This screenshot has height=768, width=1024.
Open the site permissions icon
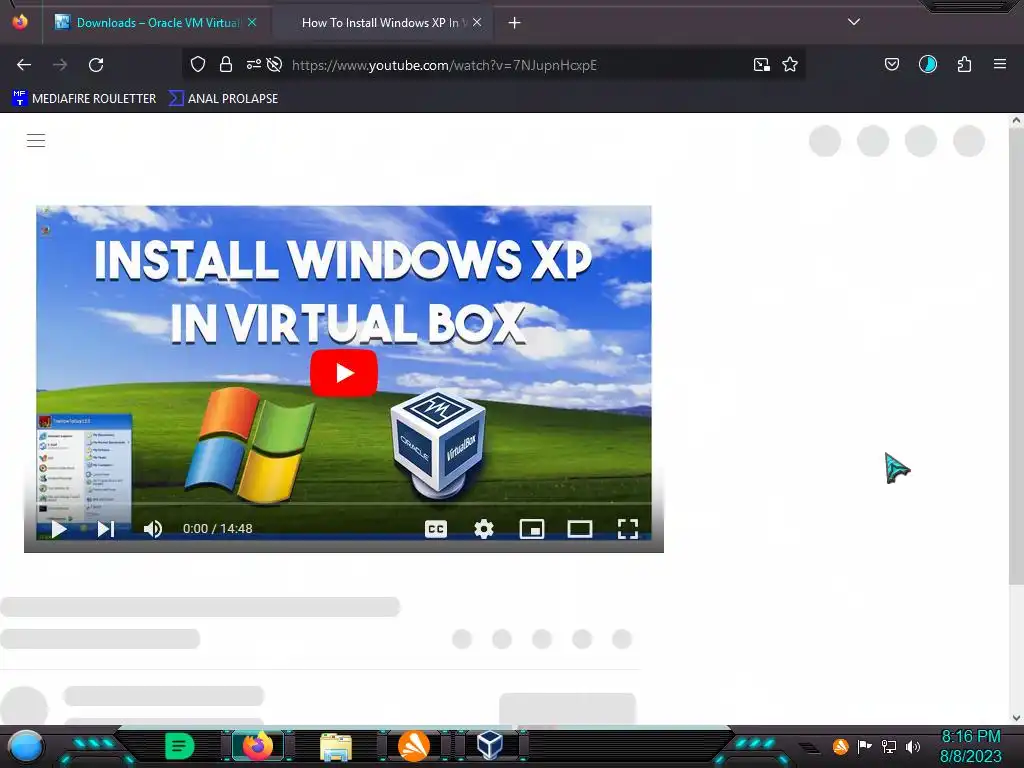(253, 64)
